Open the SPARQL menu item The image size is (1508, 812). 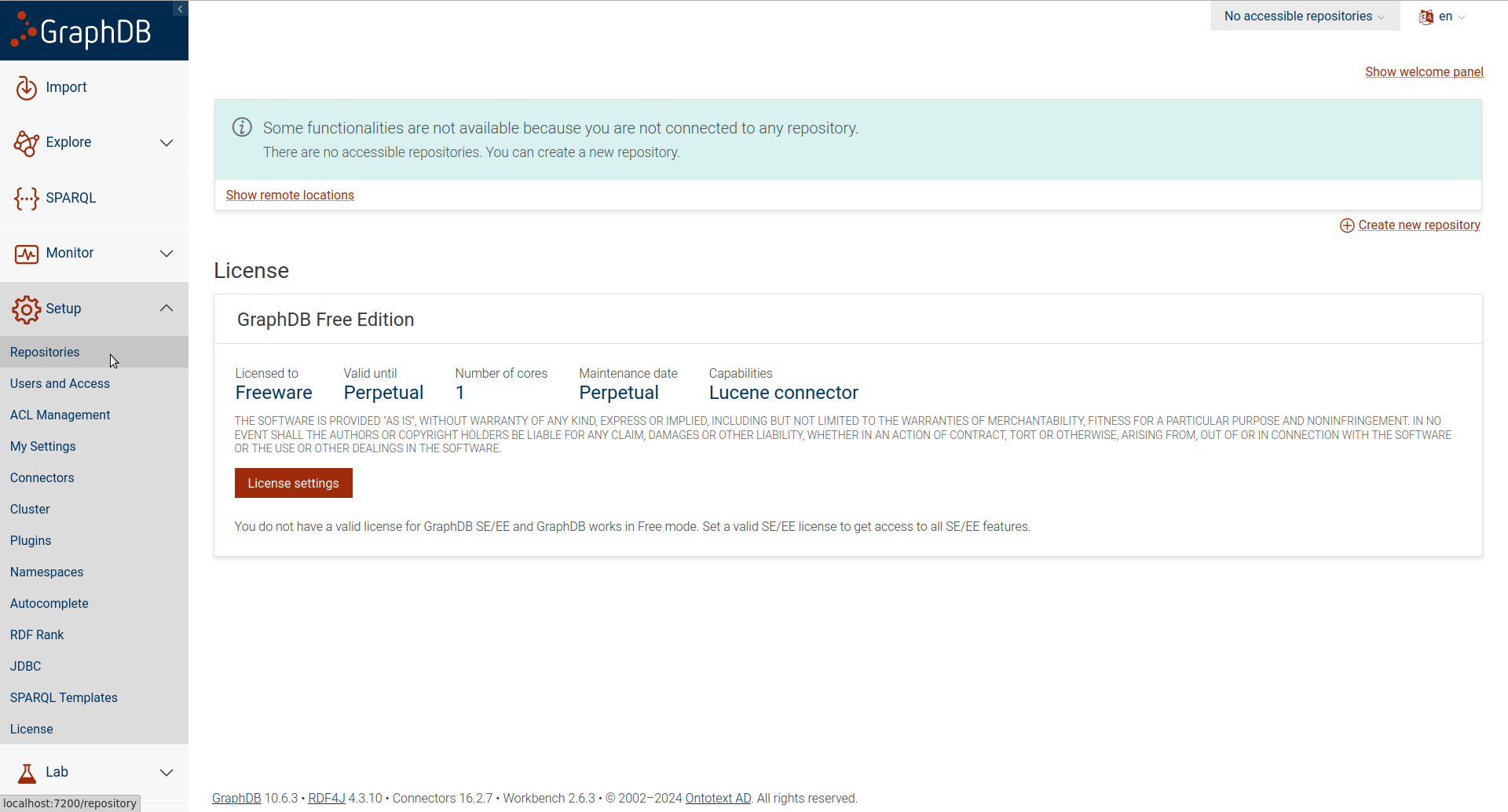94,198
